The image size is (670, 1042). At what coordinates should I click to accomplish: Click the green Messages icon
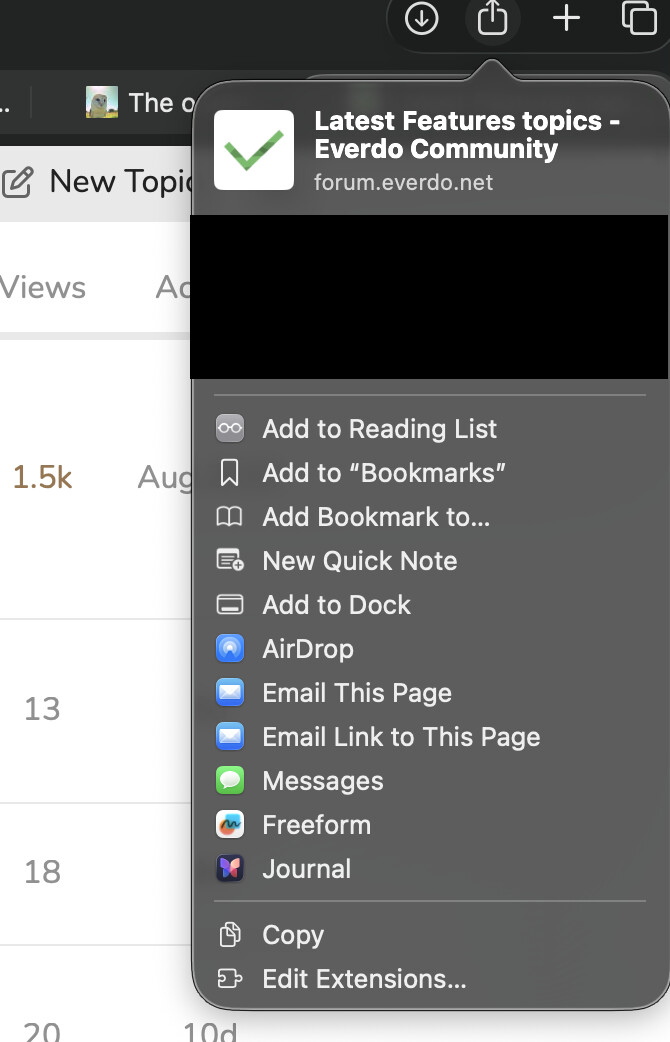tap(230, 781)
